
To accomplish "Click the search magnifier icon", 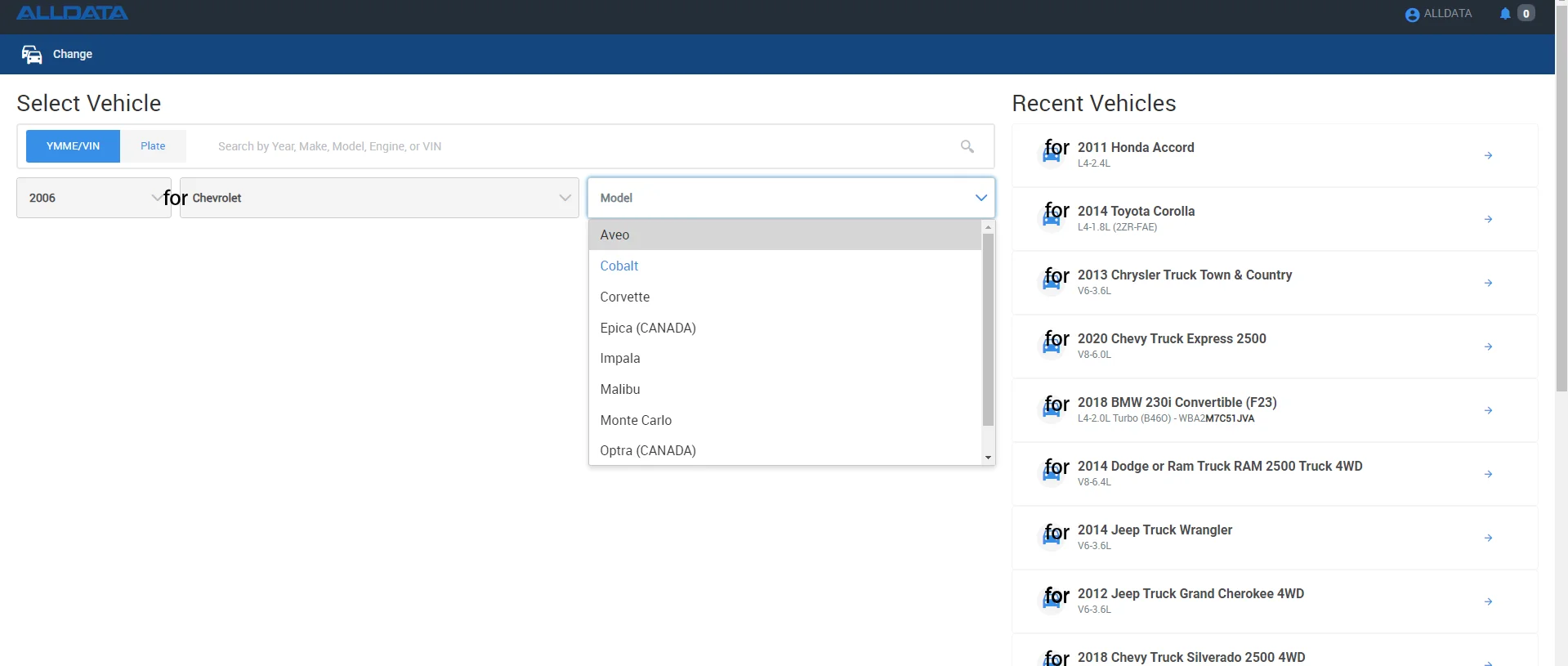I will pyautogui.click(x=967, y=146).
